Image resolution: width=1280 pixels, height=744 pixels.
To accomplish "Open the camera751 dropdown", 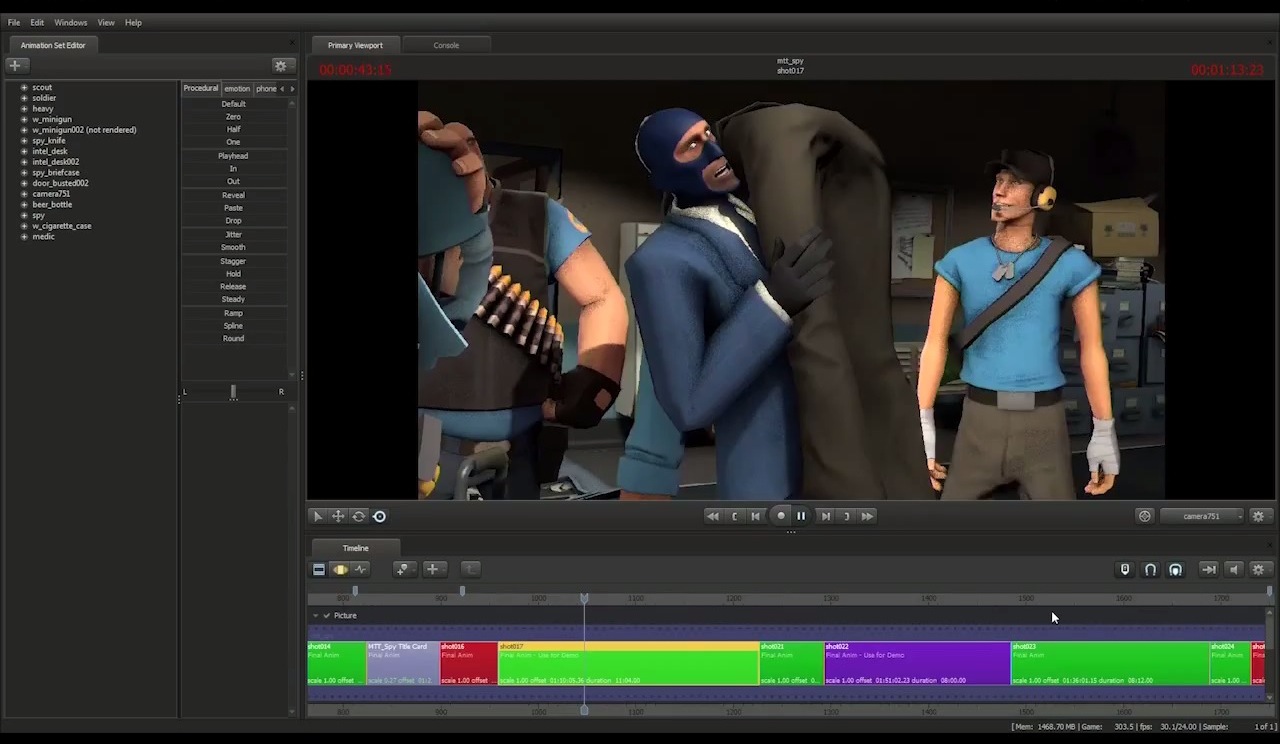I will pyautogui.click(x=1200, y=515).
